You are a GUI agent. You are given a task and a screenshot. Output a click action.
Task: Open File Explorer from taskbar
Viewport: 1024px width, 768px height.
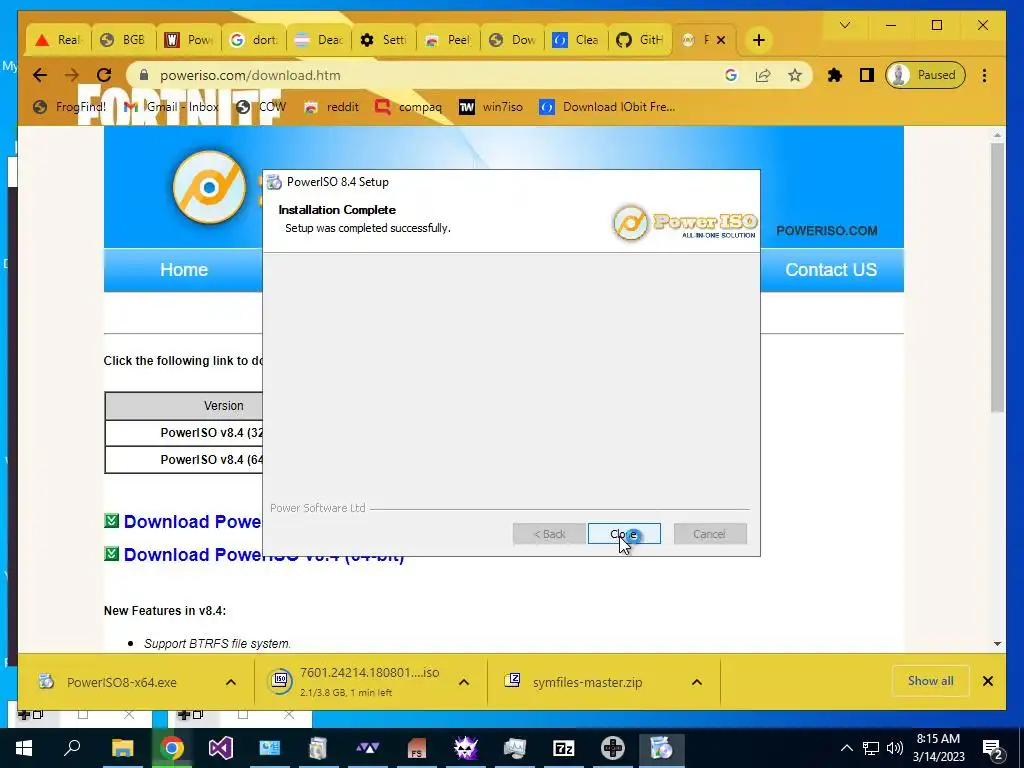tap(122, 748)
